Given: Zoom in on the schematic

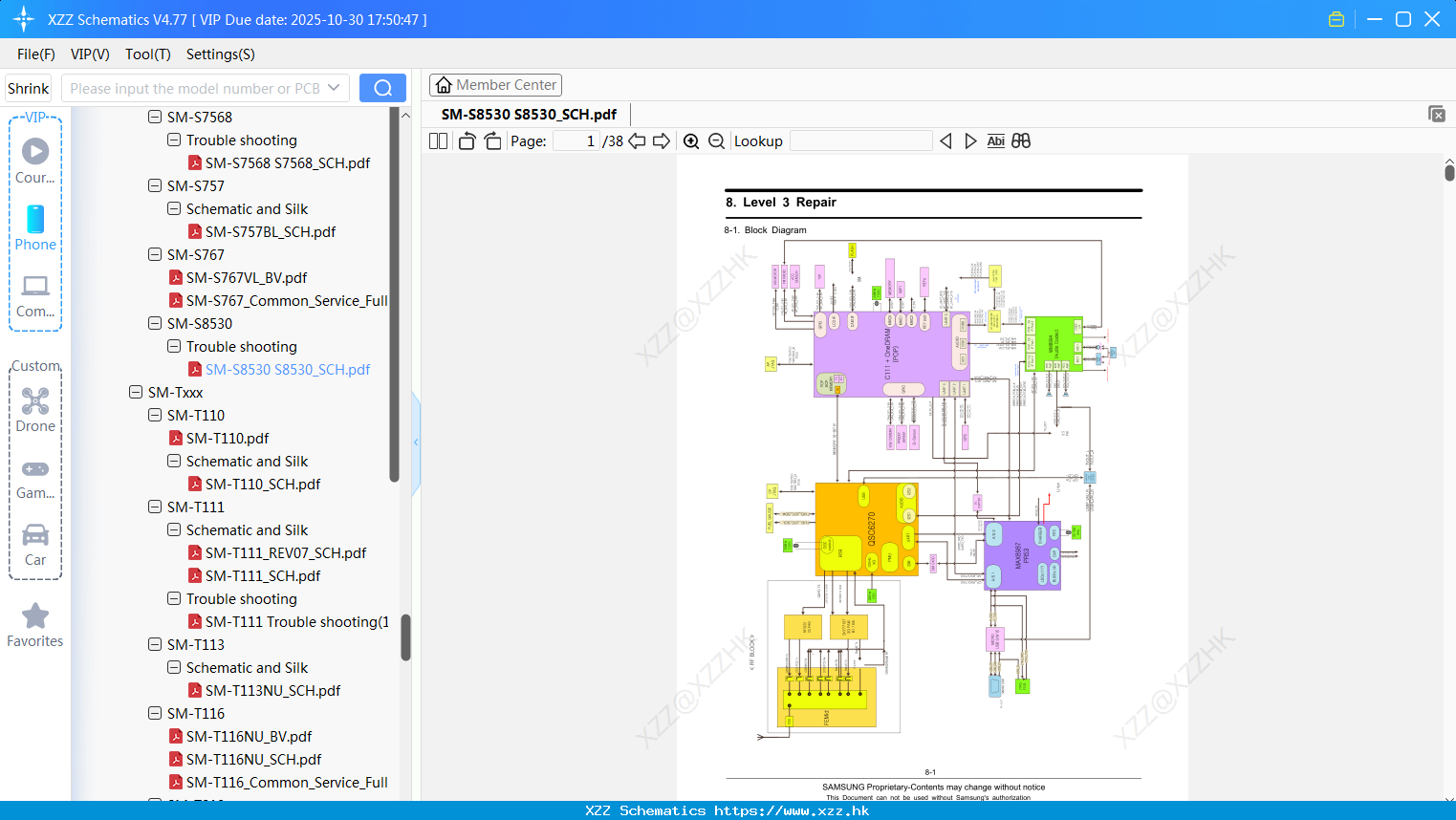Looking at the screenshot, I should click(691, 141).
